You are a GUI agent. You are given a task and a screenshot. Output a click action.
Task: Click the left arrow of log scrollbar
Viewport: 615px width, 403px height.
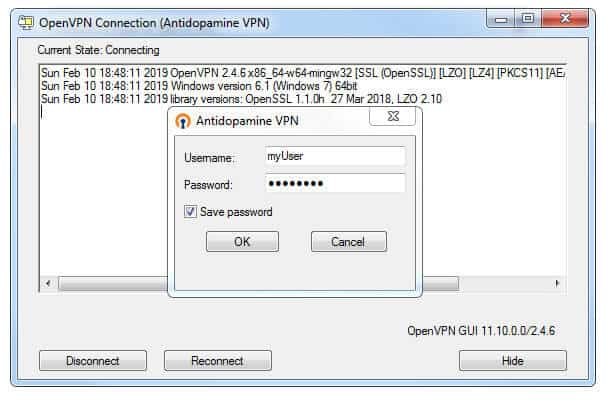48,283
